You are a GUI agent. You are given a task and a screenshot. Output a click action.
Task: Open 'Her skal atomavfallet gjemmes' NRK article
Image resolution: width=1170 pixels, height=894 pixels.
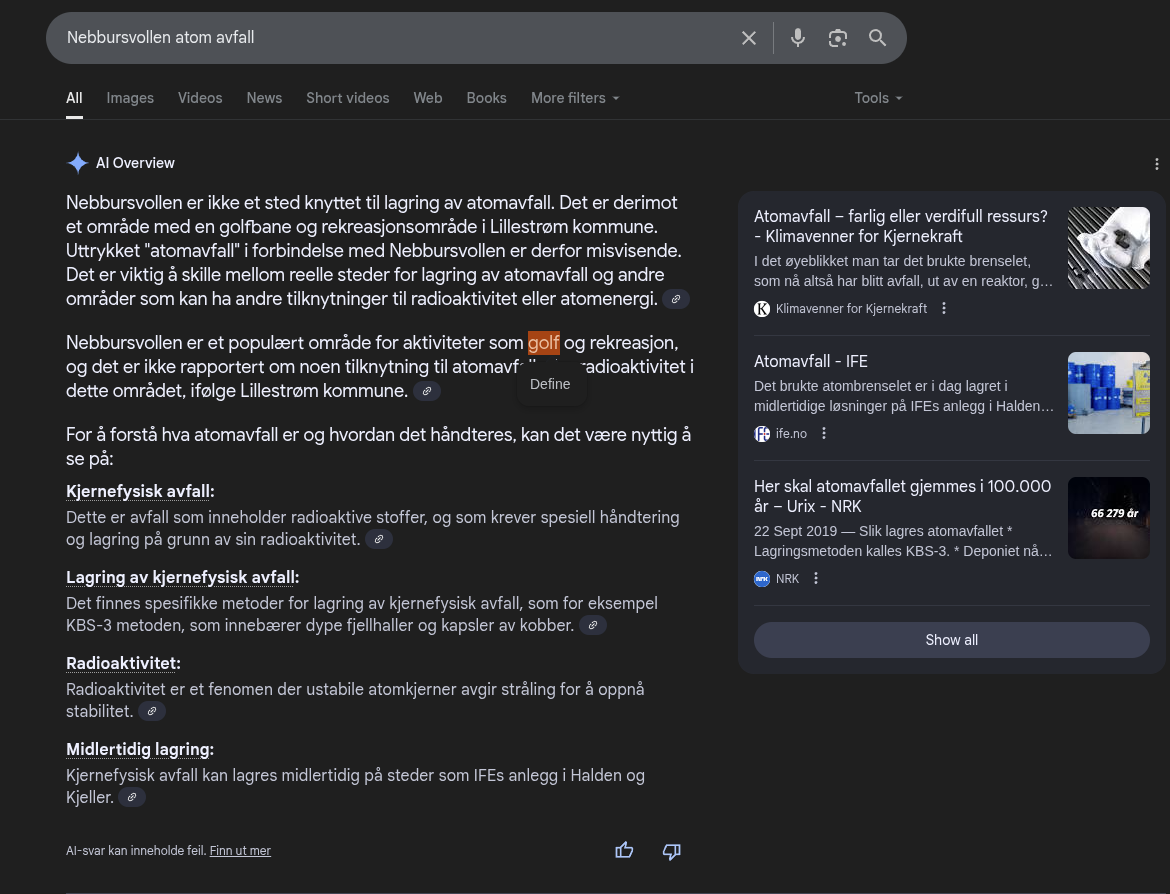(x=902, y=496)
